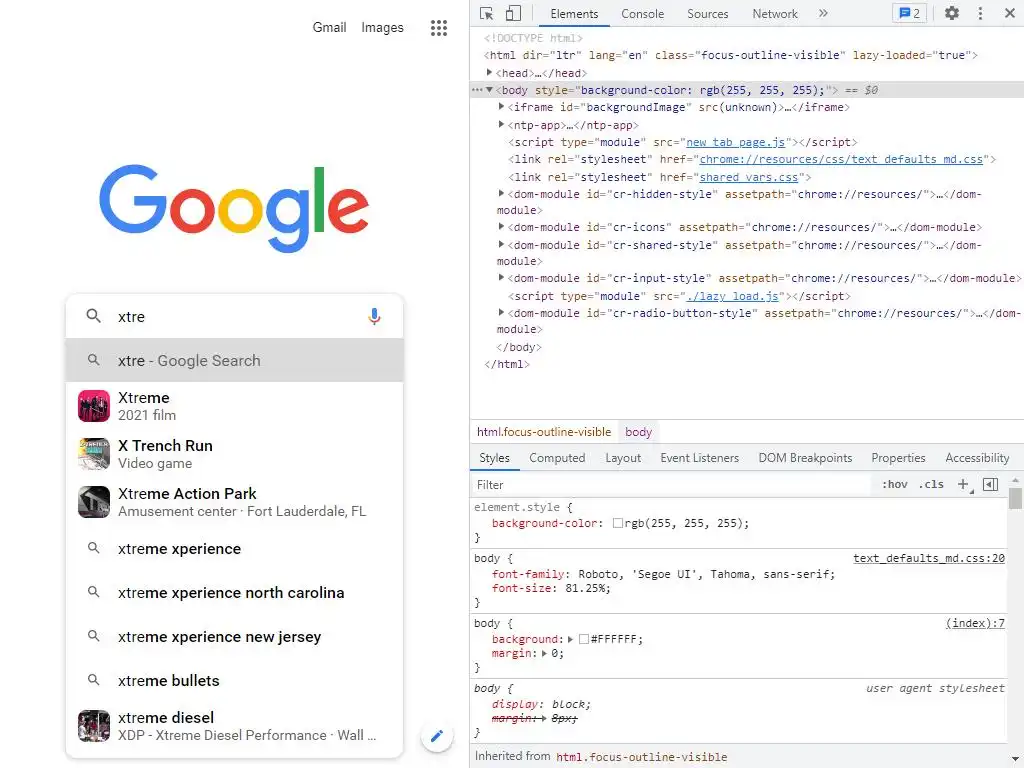Open the Event Listeners tab

click(699, 458)
